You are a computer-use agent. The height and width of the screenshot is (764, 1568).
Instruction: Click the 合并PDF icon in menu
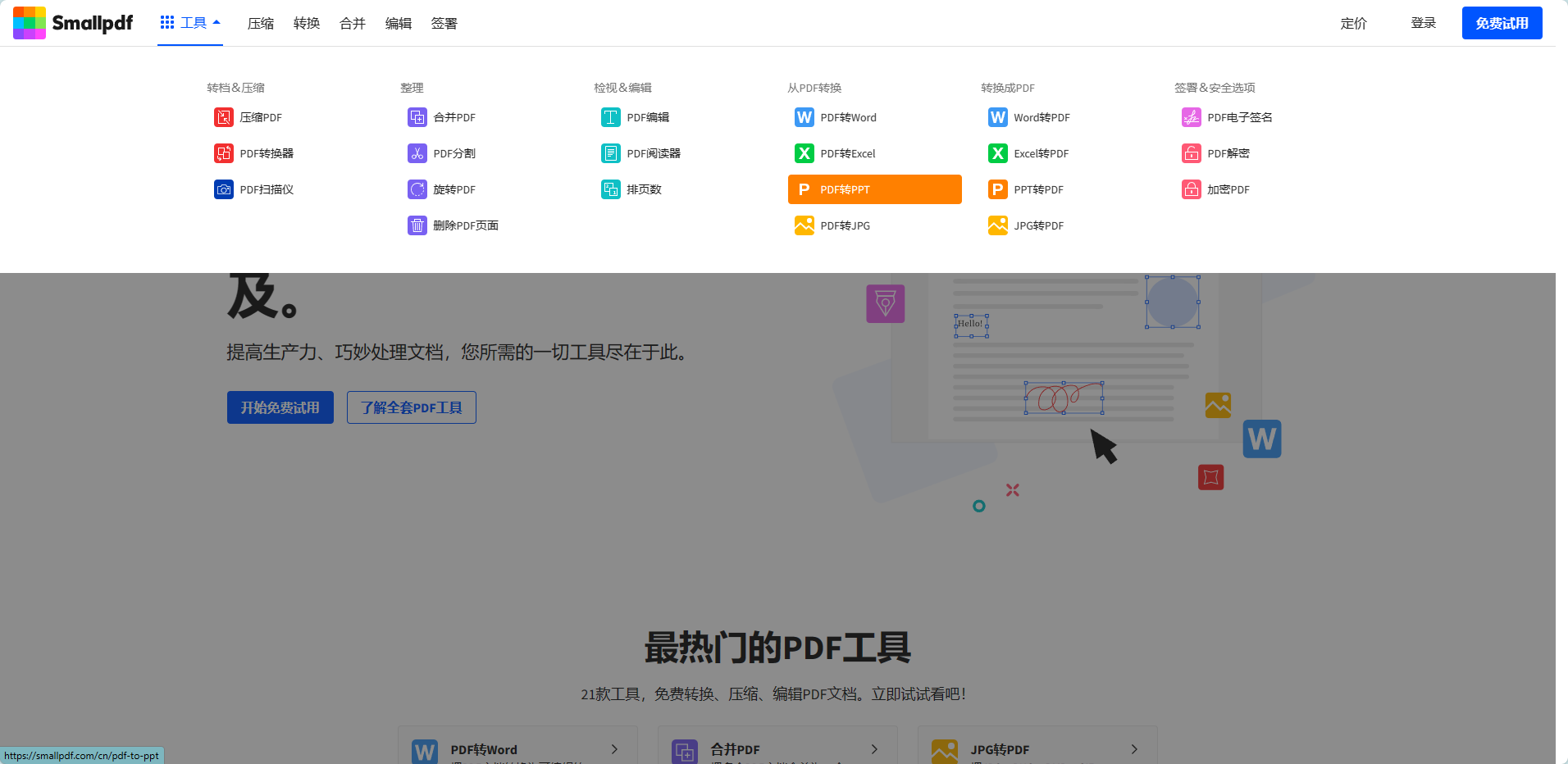pyautogui.click(x=417, y=117)
